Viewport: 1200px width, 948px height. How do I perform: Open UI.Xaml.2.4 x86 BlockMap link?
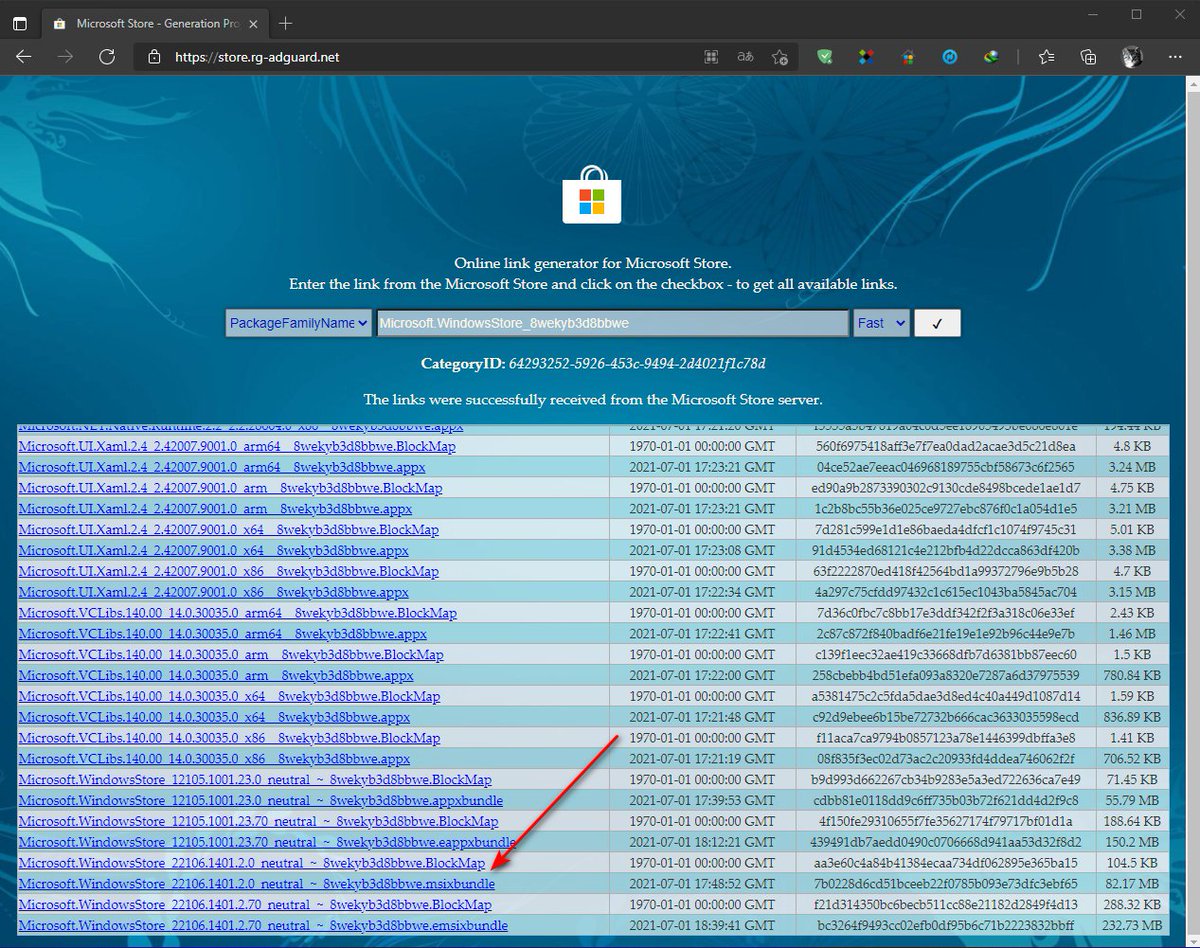click(x=228, y=571)
